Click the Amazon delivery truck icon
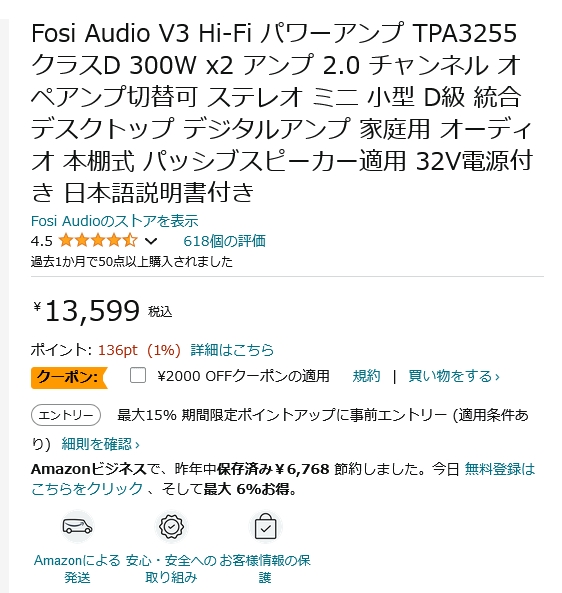Image resolution: width=562 pixels, height=593 pixels. [x=77, y=526]
